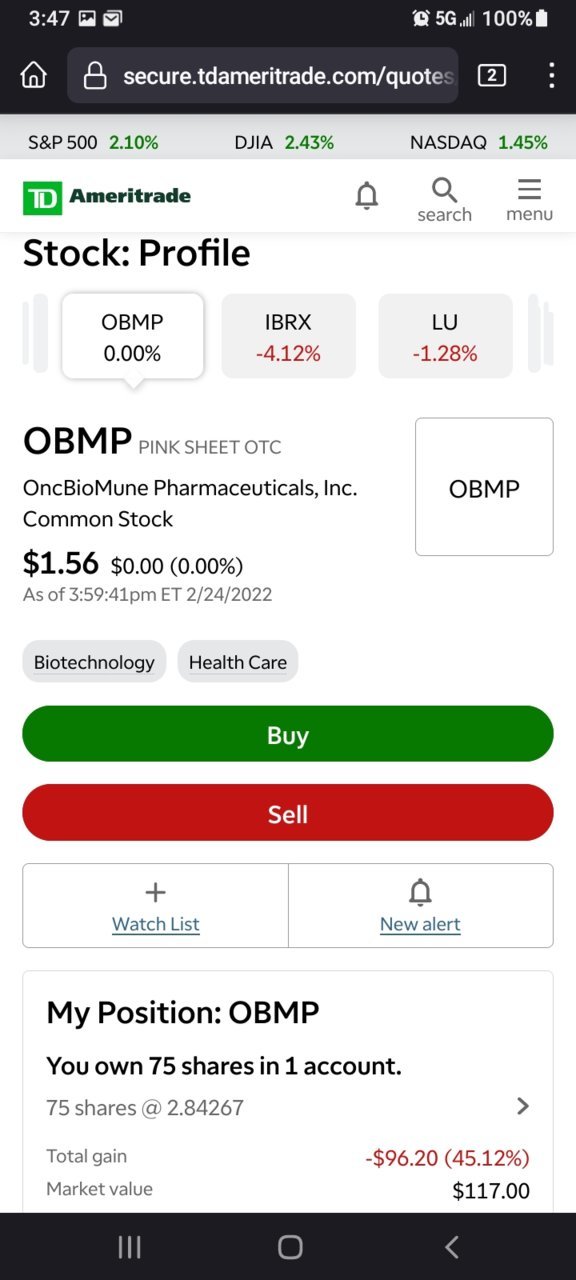The height and width of the screenshot is (1280, 576).
Task: Select the OBMP ticker tab
Action: click(x=132, y=336)
